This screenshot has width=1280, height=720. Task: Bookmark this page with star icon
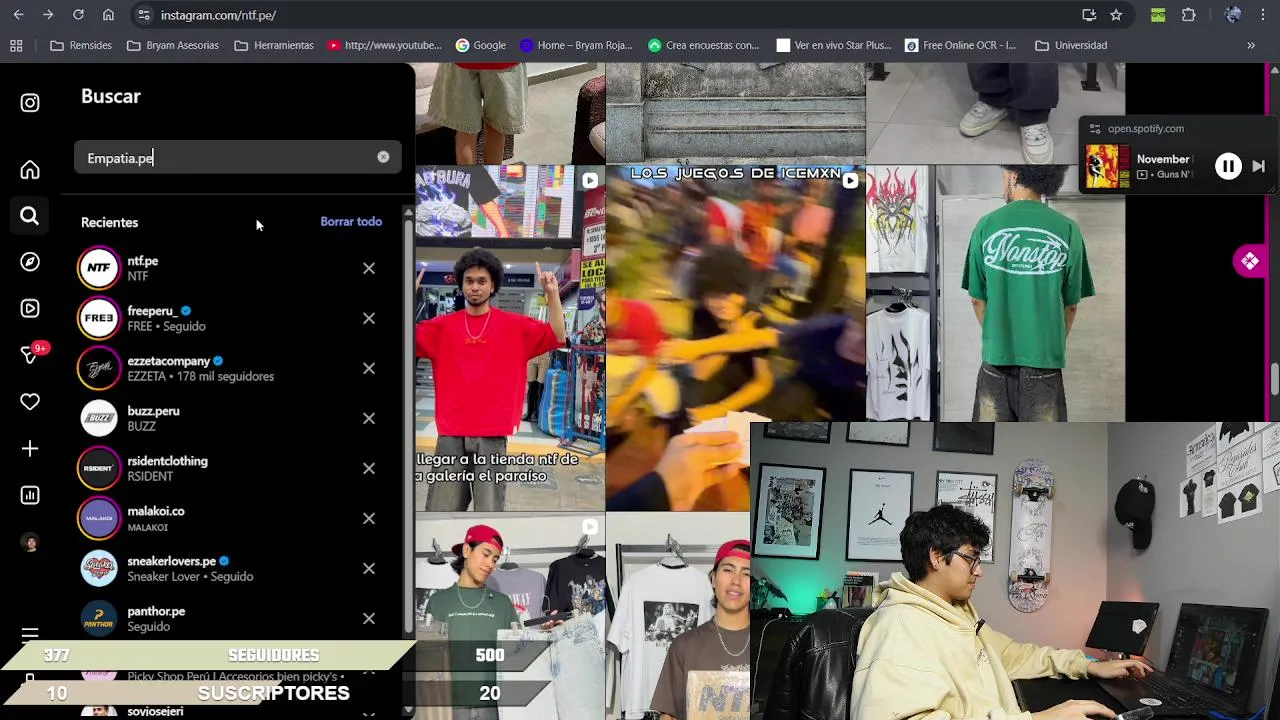pyautogui.click(x=1116, y=15)
